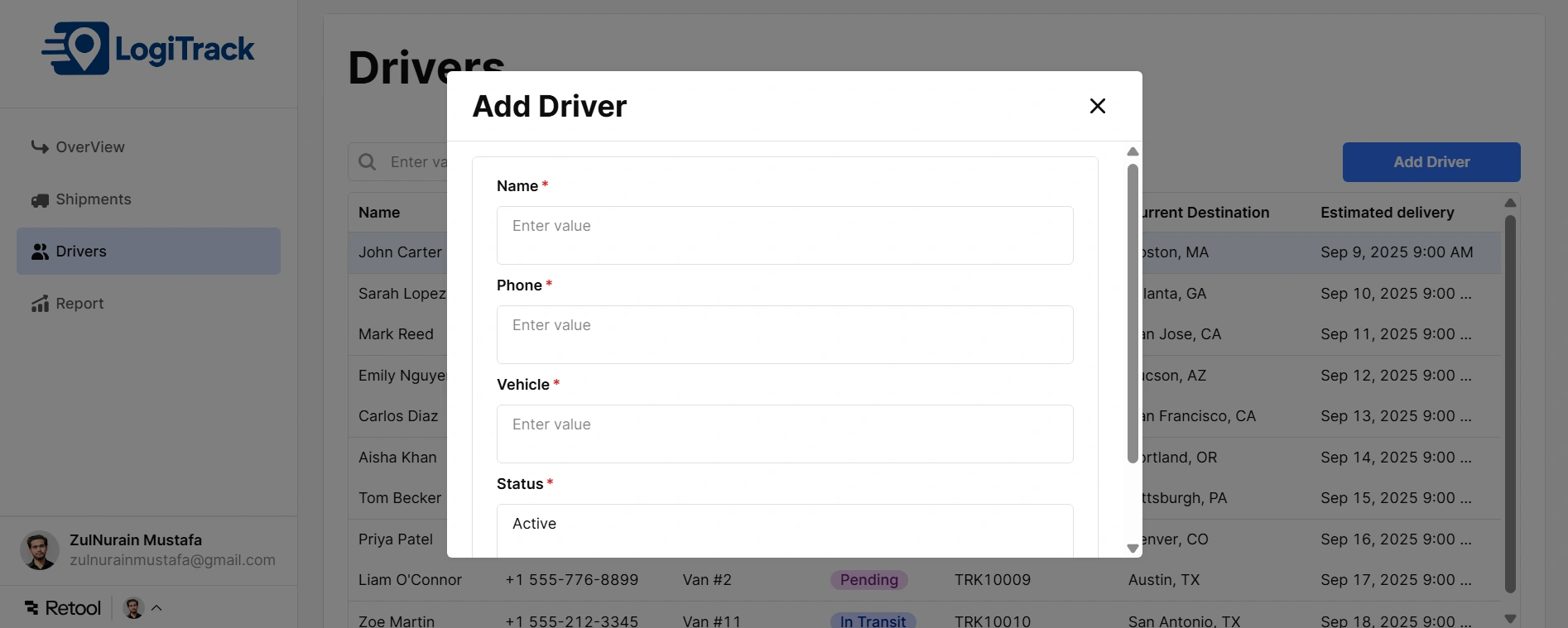Click the drivers table scrollbar up arrow
The height and width of the screenshot is (628, 1568).
(x=1510, y=203)
